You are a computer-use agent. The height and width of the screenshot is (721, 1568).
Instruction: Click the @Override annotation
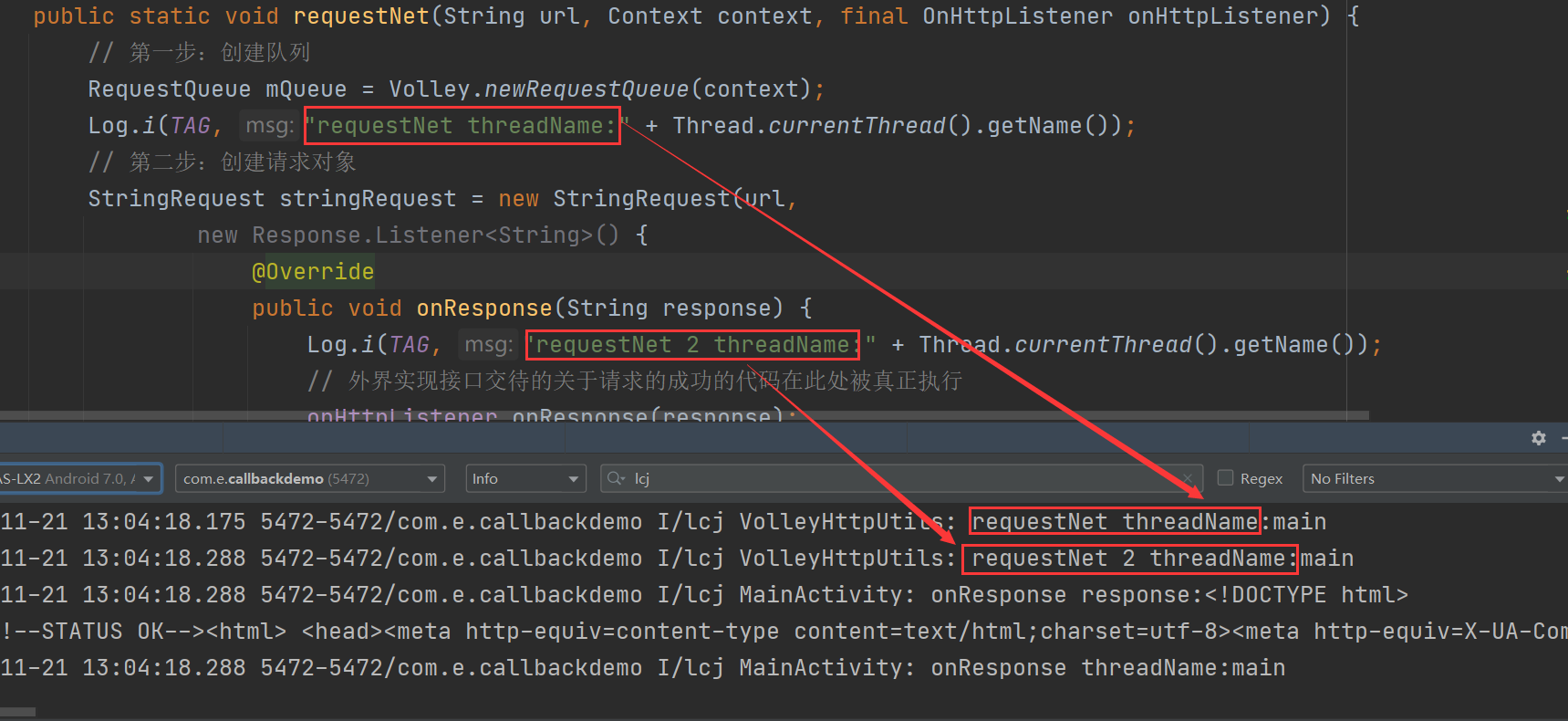pyautogui.click(x=313, y=272)
